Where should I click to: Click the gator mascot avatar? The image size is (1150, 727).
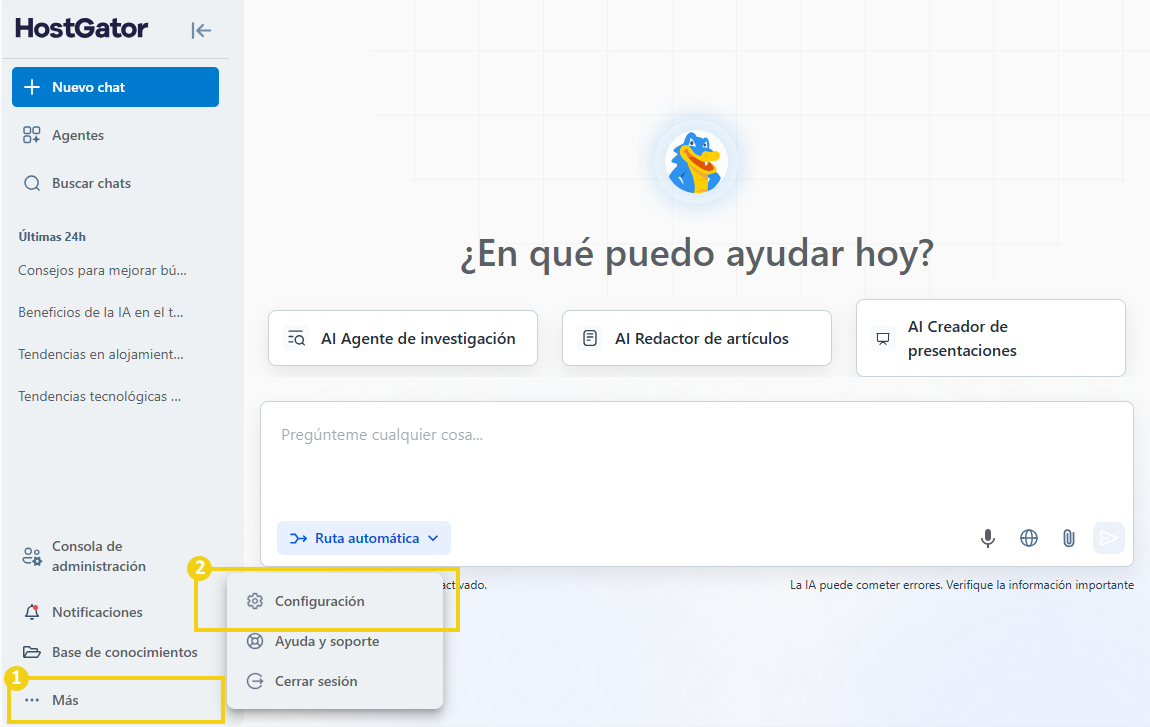tap(696, 162)
